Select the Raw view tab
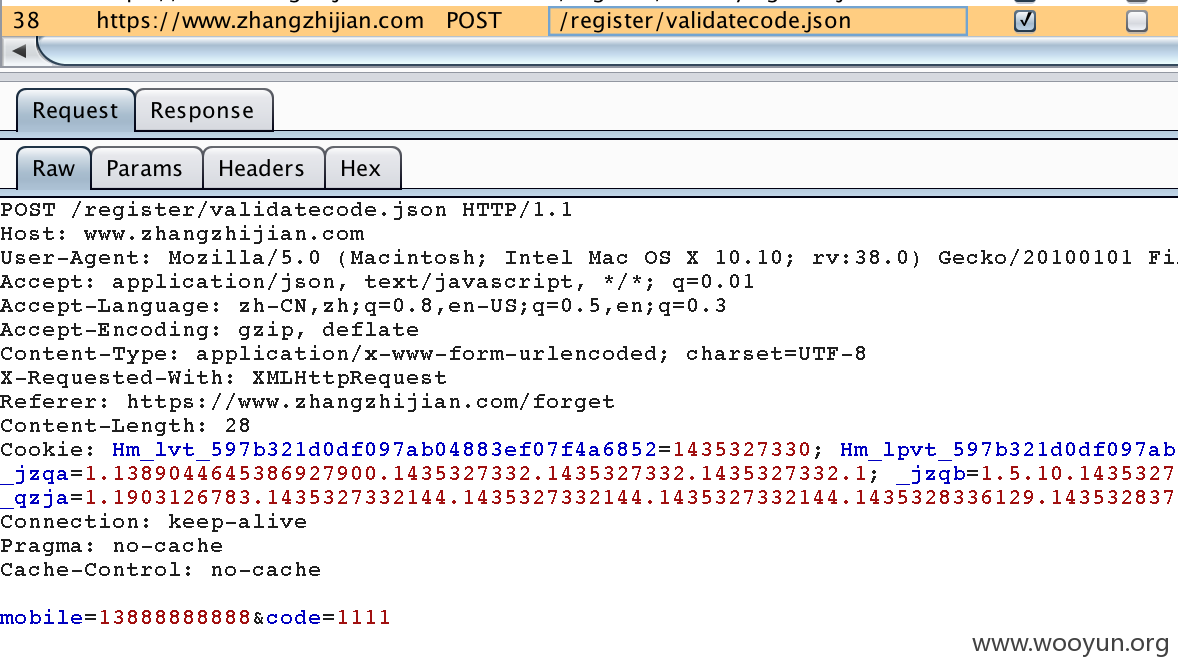The width and height of the screenshot is (1178, 672). [x=53, y=168]
